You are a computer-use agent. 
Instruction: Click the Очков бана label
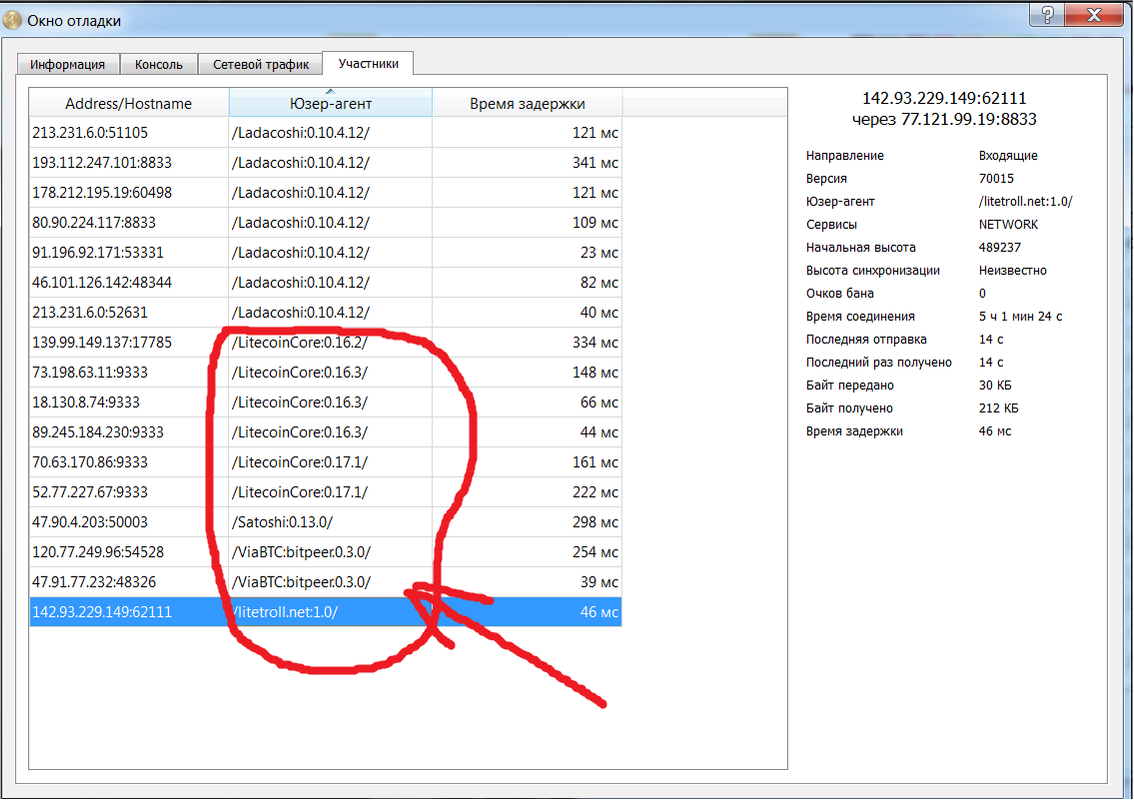pos(840,294)
